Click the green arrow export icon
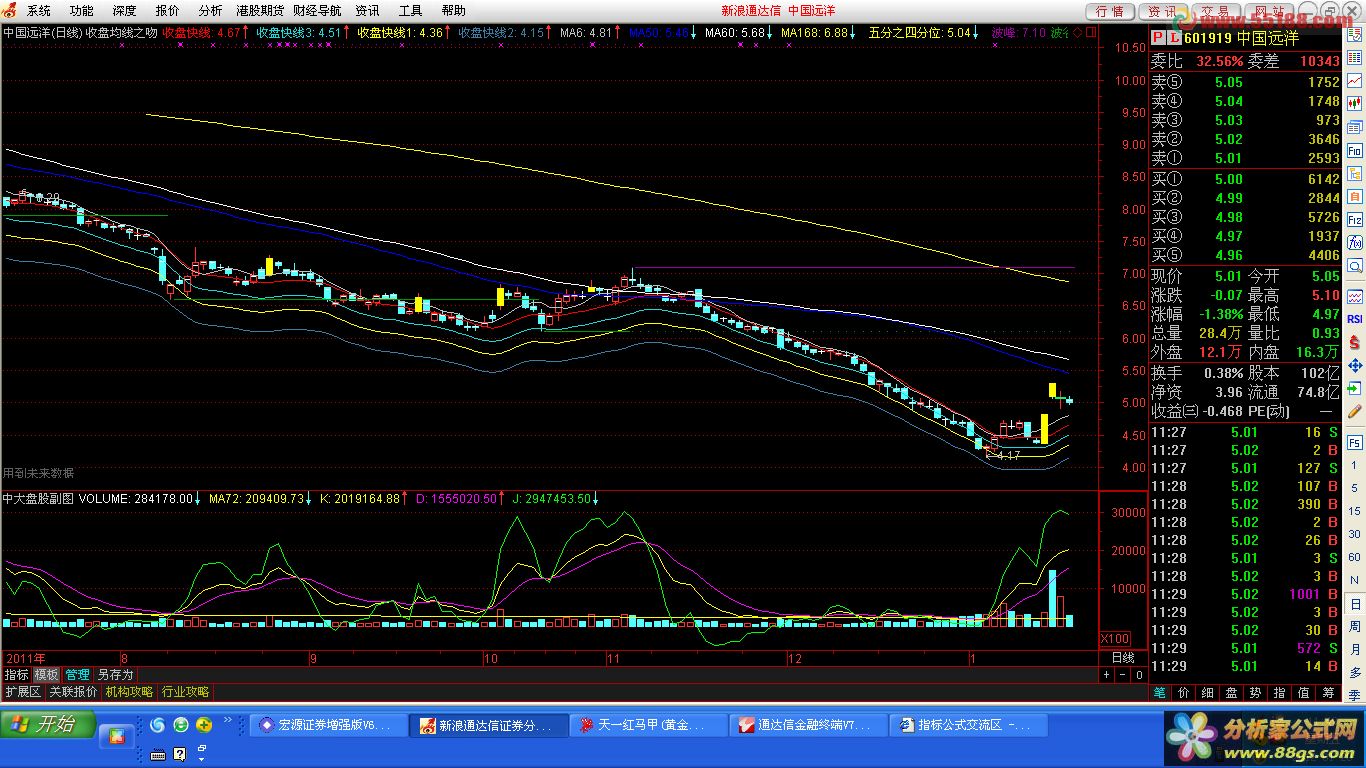The height and width of the screenshot is (768, 1366). pyautogui.click(x=1354, y=389)
